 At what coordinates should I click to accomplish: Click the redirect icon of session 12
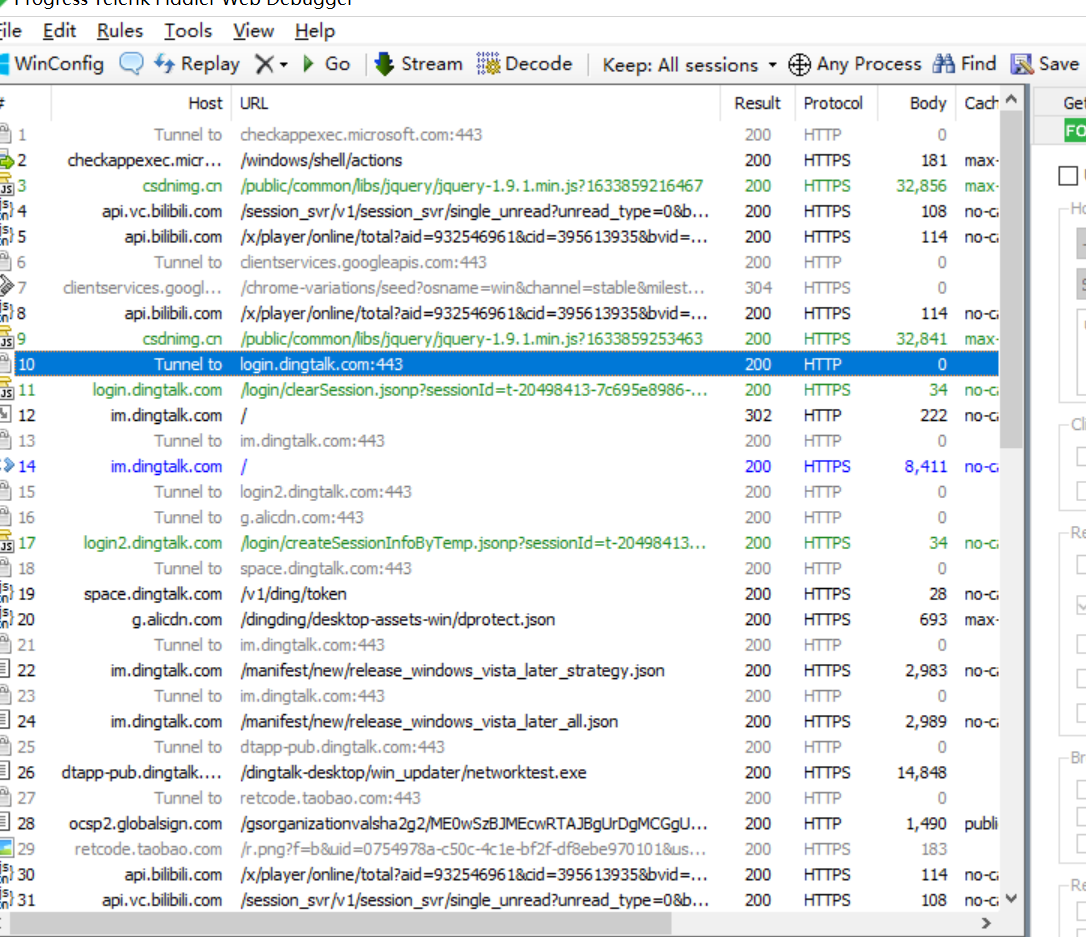tap(6, 414)
